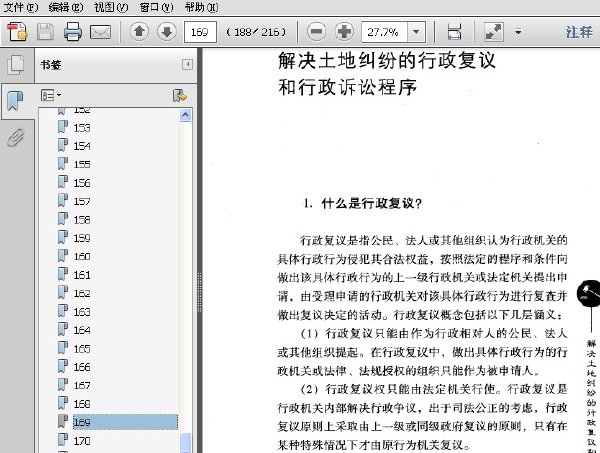This screenshot has width=600, height=453.
Task: Zoom in using the plus button
Action: pos(344,31)
